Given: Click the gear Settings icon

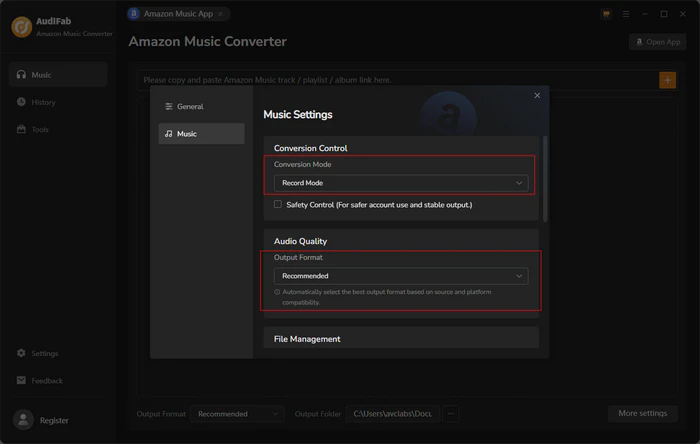Looking at the screenshot, I should click(x=21, y=353).
